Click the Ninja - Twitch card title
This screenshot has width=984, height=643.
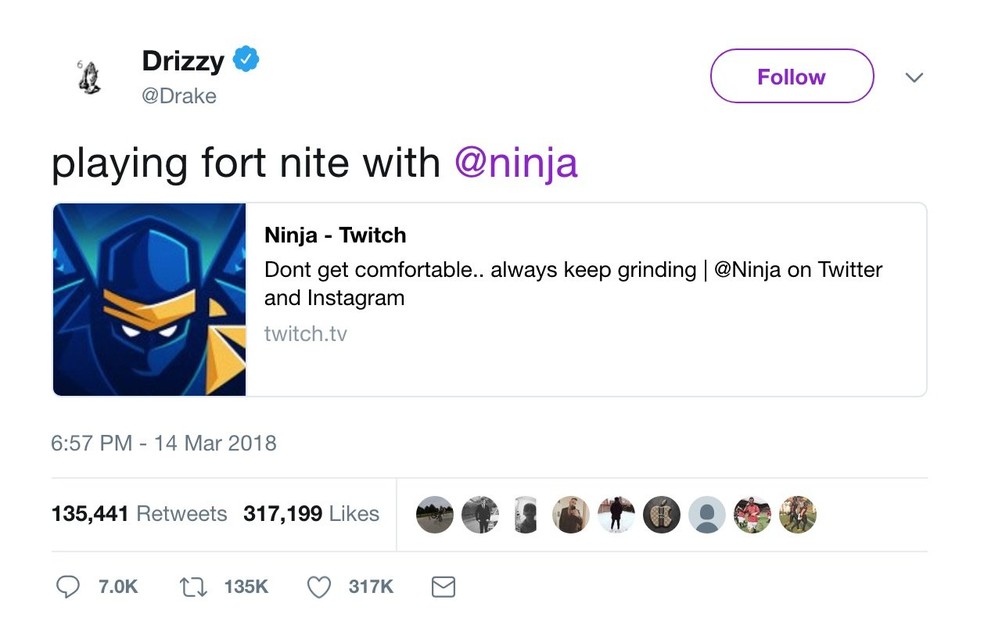coord(335,236)
